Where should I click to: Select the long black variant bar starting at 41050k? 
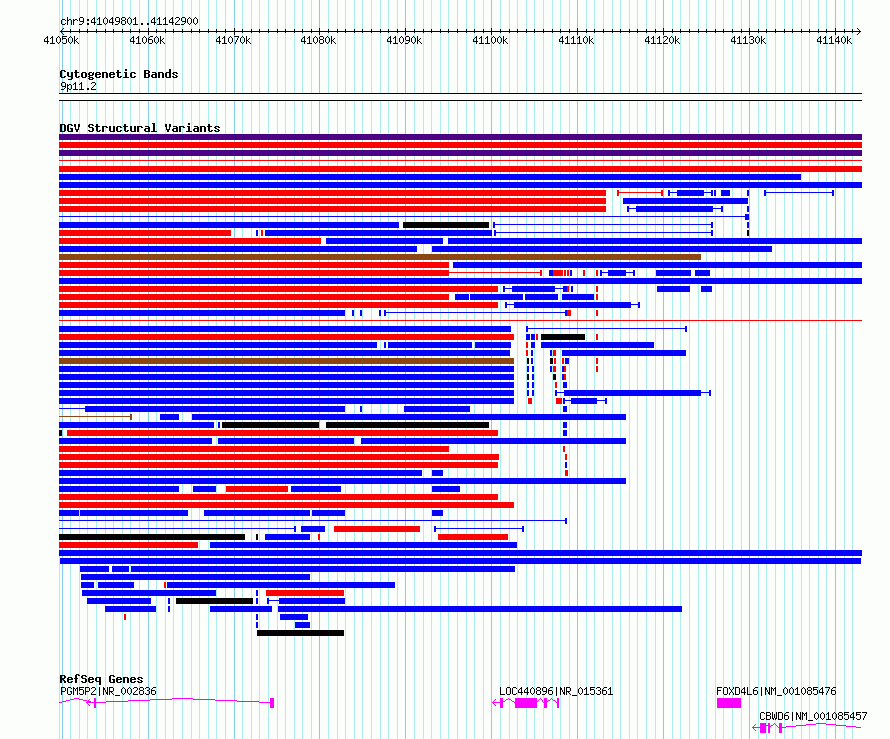(x=152, y=537)
